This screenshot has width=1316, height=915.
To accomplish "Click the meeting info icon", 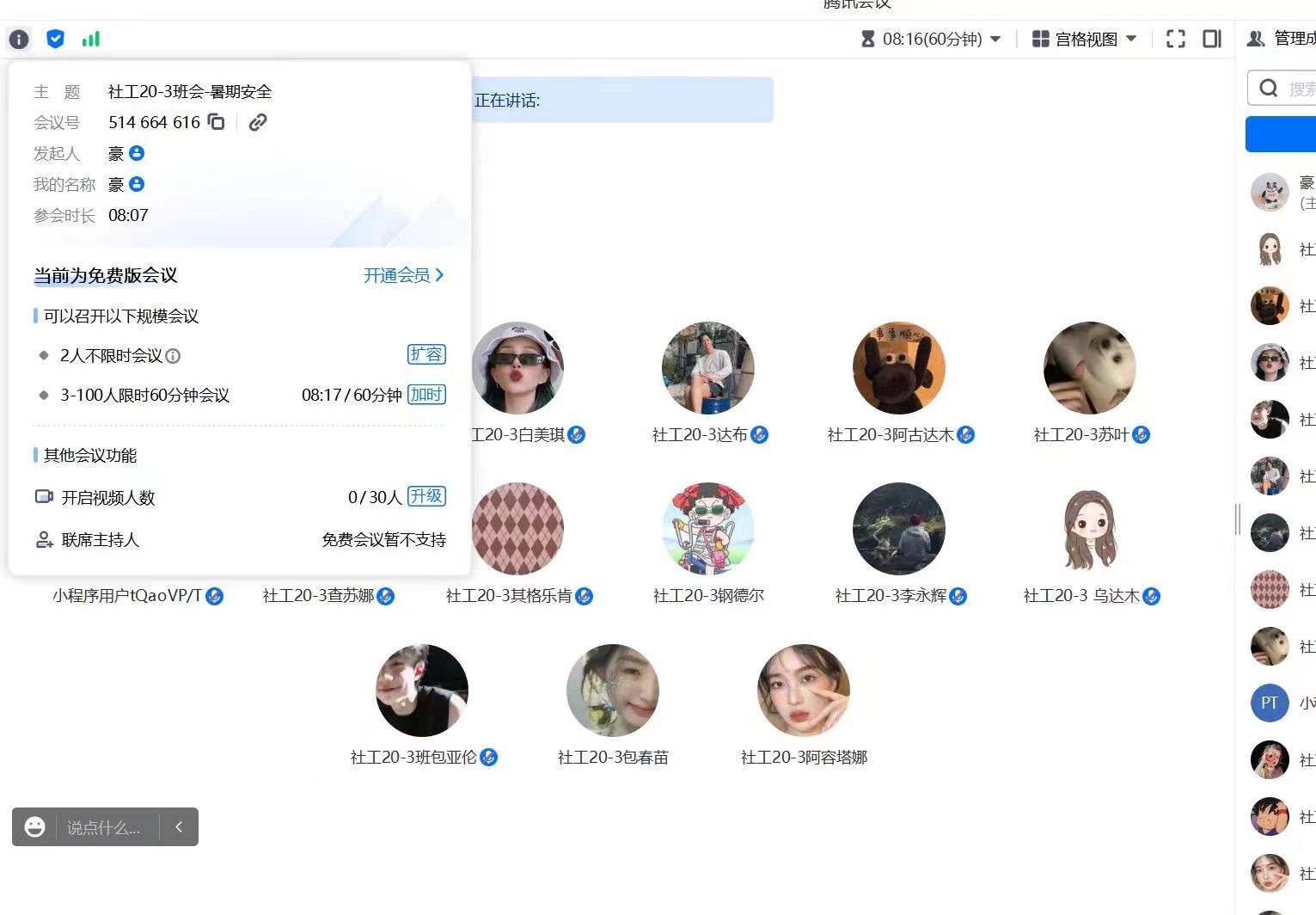I will [19, 39].
